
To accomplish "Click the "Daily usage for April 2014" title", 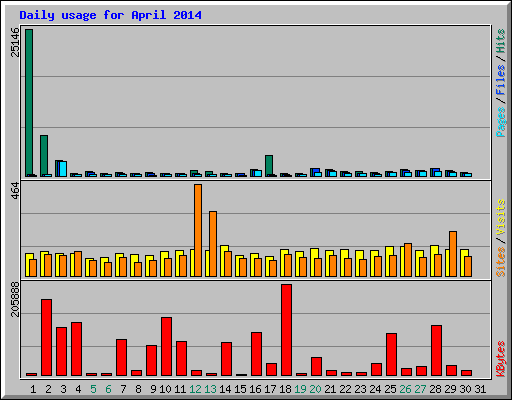I will [110, 15].
